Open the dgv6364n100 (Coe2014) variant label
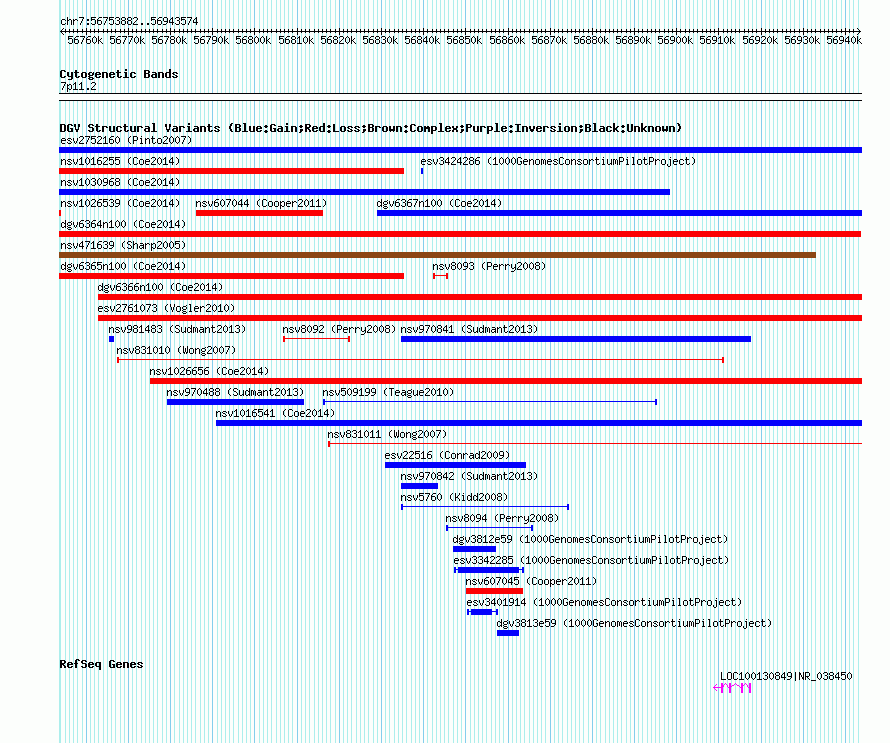 click(x=123, y=224)
